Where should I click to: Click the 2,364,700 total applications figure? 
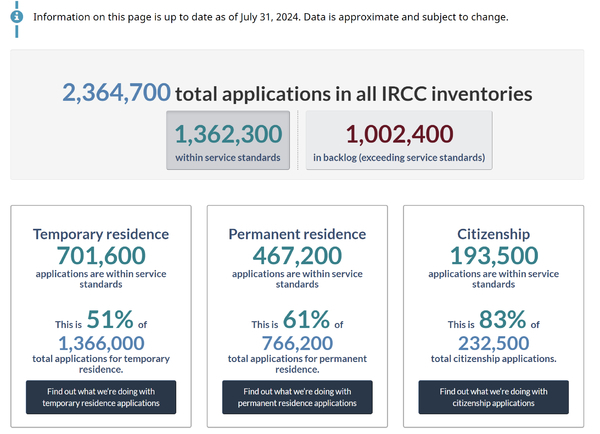116,93
